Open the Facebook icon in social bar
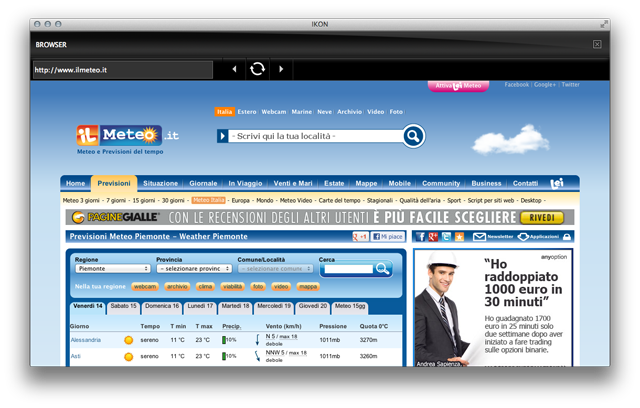The width and height of the screenshot is (640, 408). (x=420, y=237)
